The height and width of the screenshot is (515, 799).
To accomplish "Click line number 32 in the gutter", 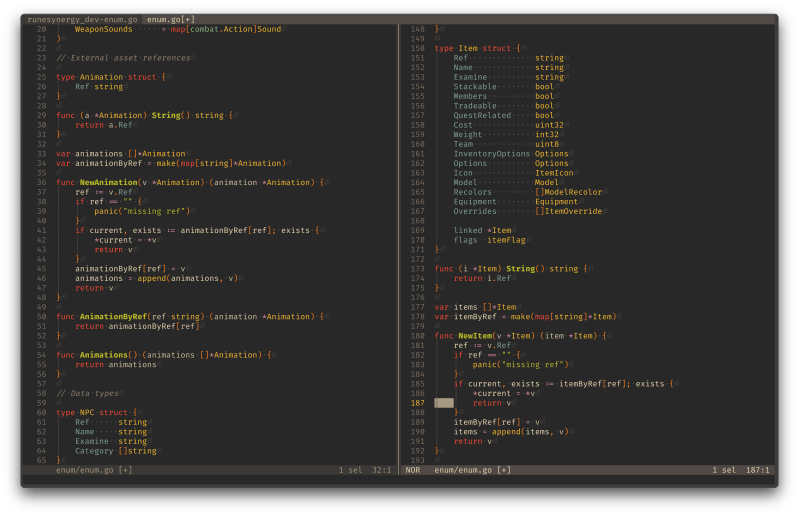I will pos(41,144).
